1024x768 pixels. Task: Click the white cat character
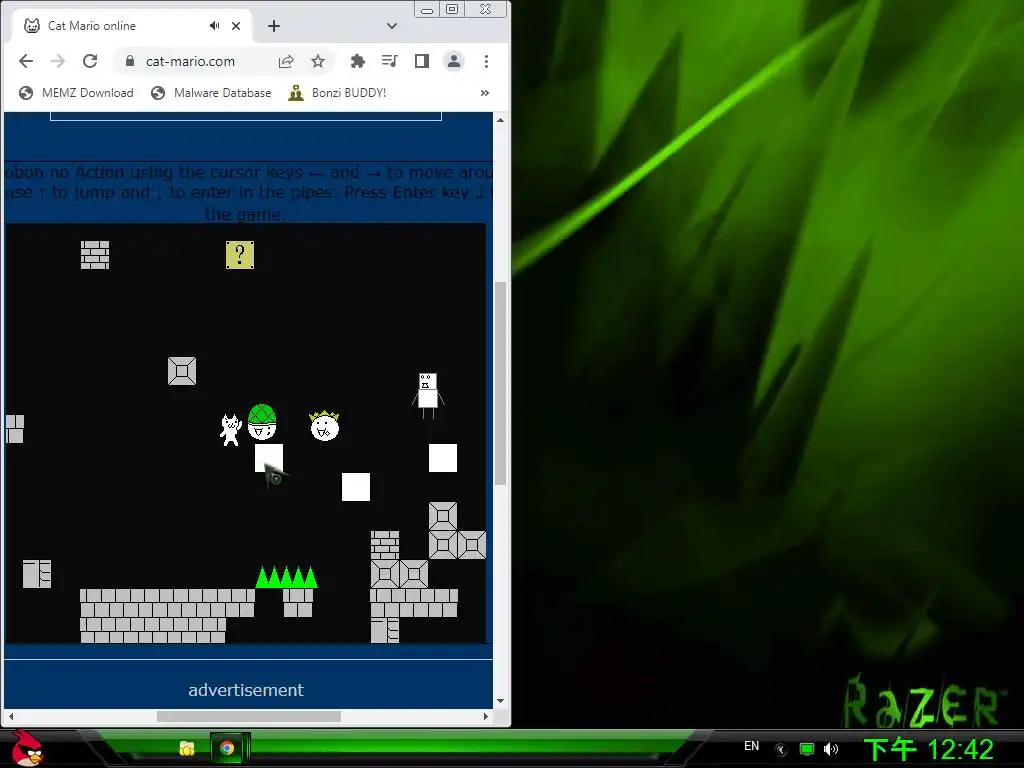pos(231,430)
